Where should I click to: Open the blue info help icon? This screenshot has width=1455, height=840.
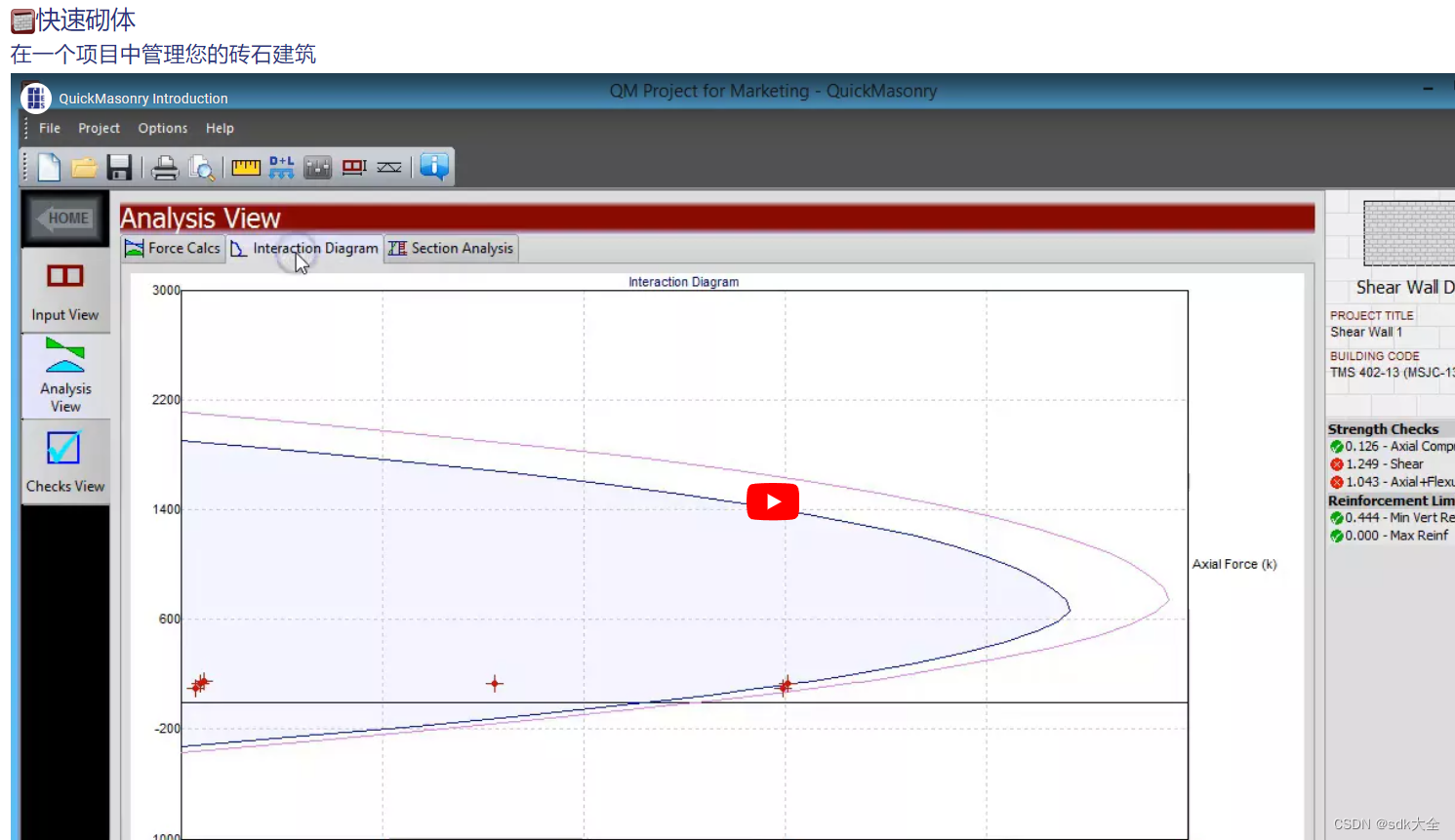(x=434, y=167)
